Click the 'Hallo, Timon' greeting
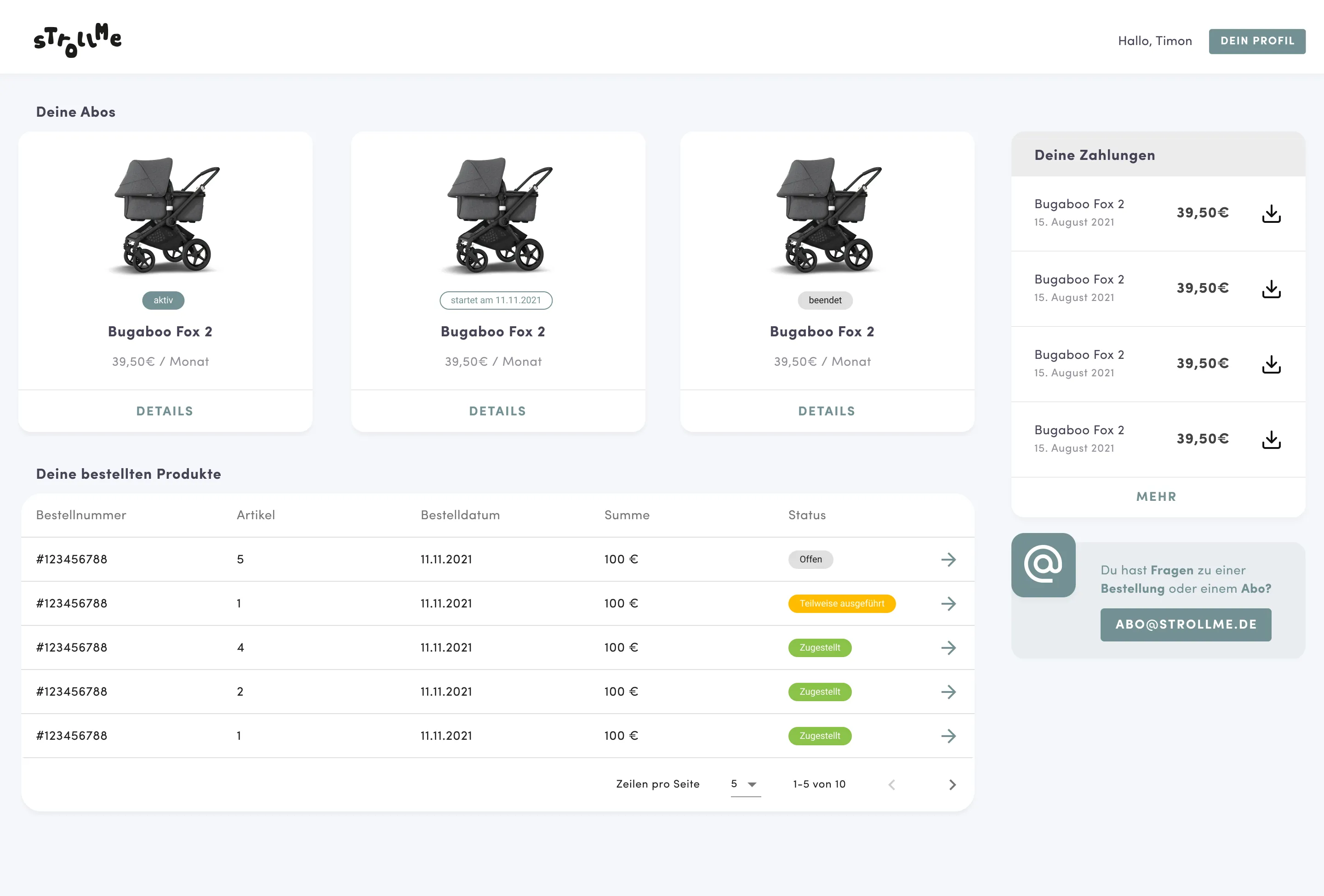 tap(1155, 41)
